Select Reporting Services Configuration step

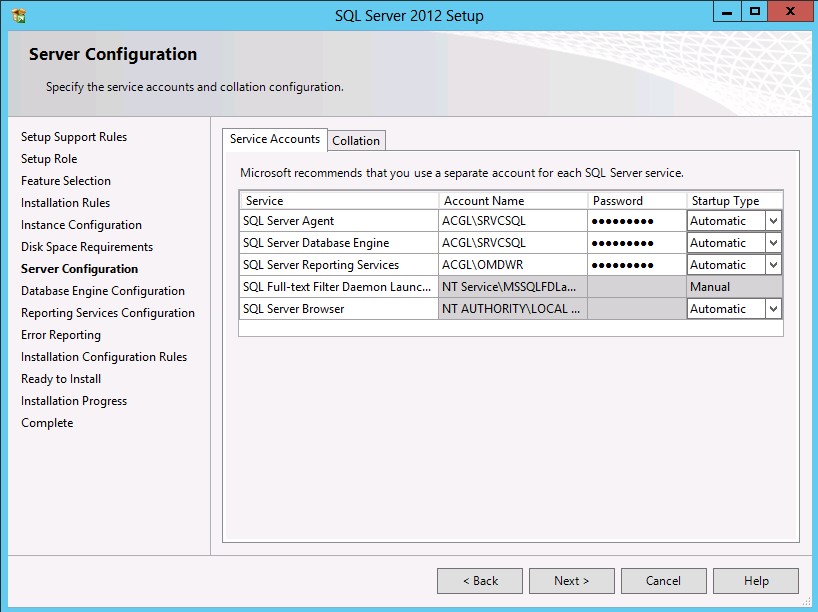coord(108,313)
